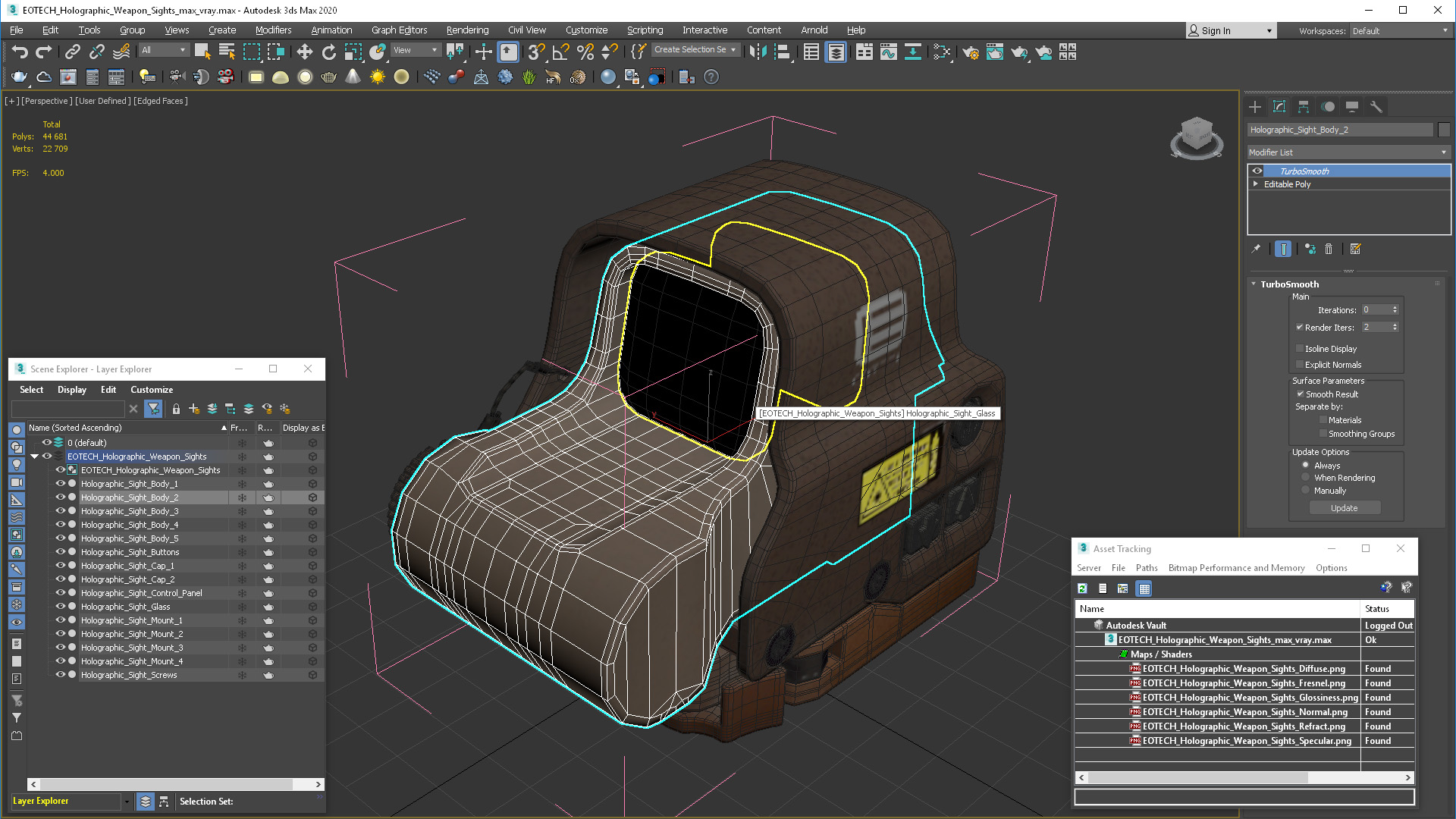Click the Help question mark icon
This screenshot has width=1456, height=819.
(711, 77)
